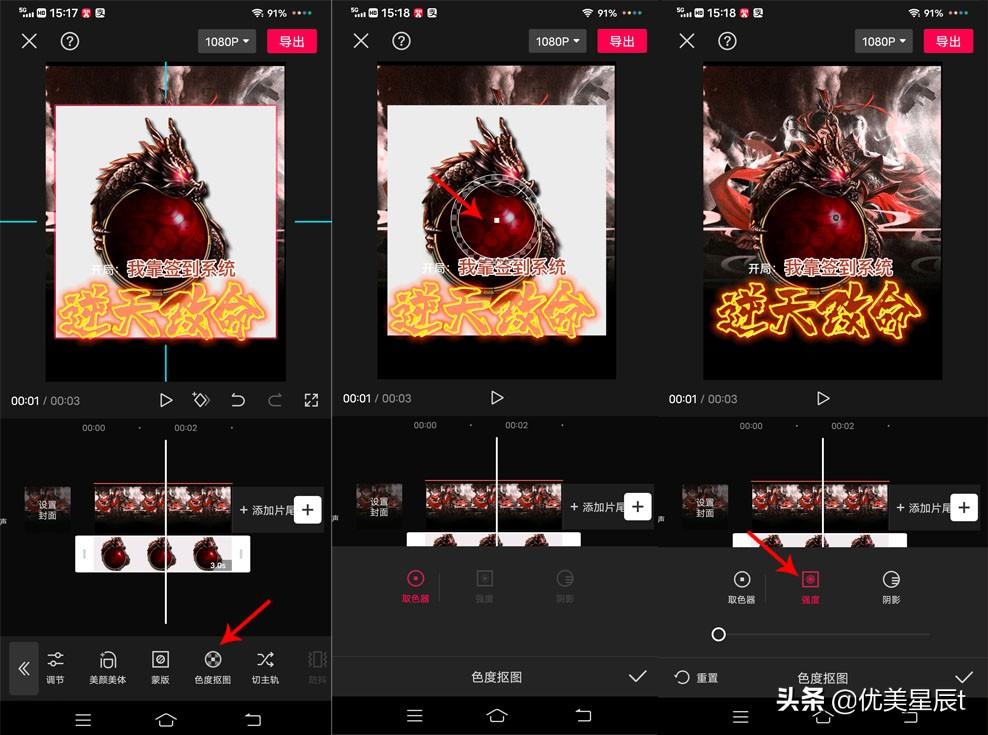Image resolution: width=988 pixels, height=735 pixels.
Task: Tap Android menu button in the middle screen
Action: click(x=415, y=715)
